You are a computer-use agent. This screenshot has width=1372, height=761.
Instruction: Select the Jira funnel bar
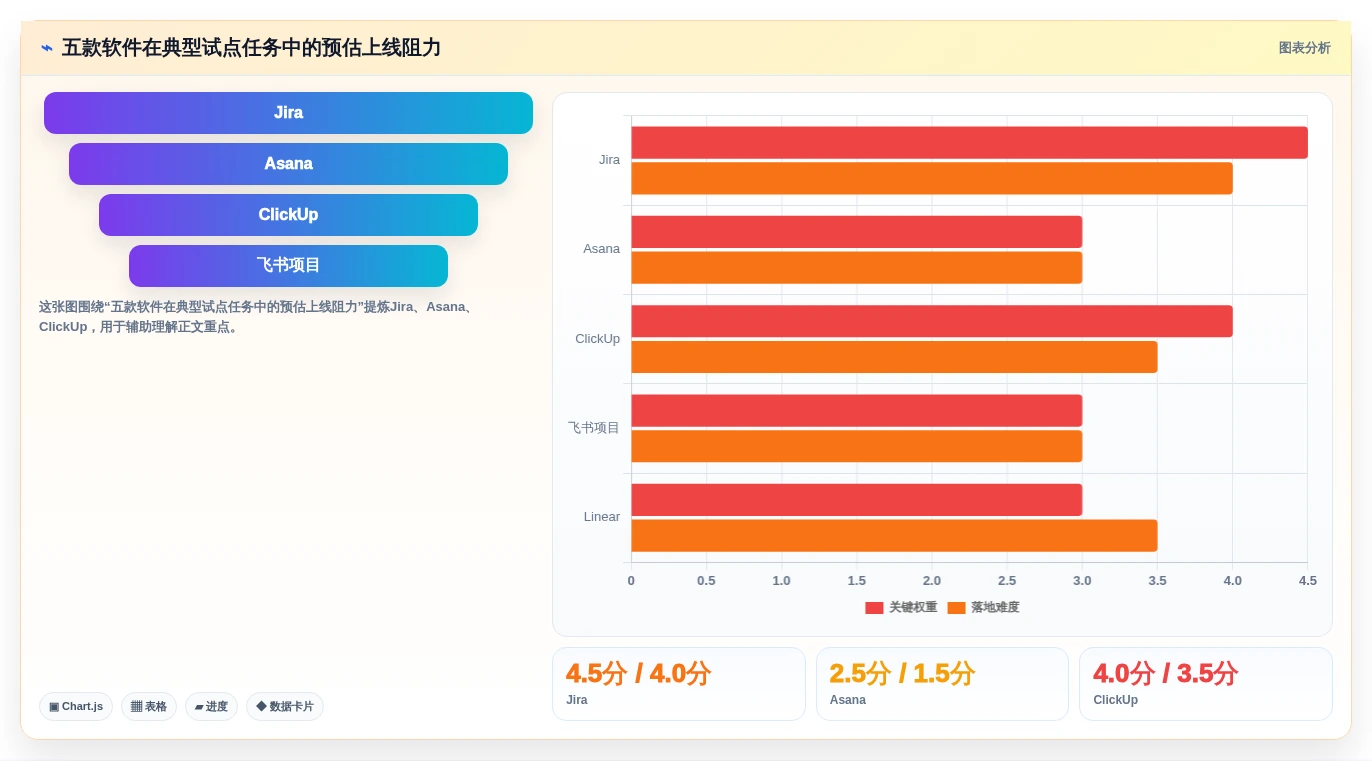click(x=288, y=113)
